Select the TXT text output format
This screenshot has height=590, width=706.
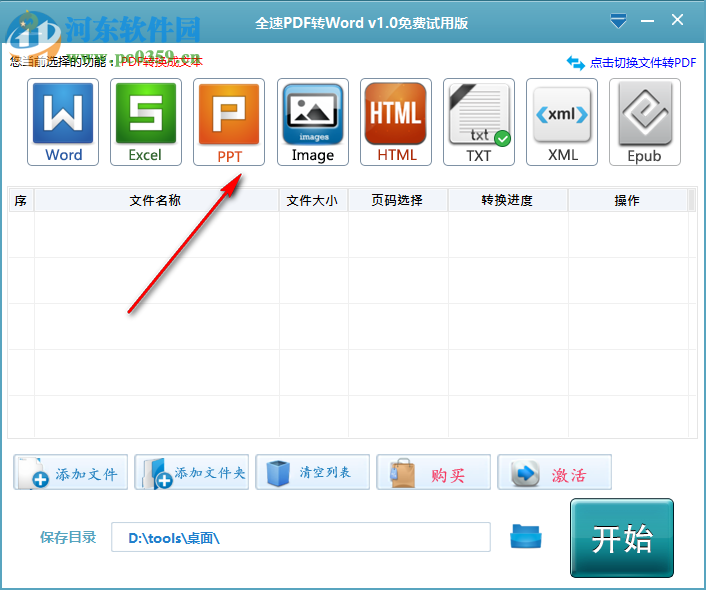[x=479, y=122]
